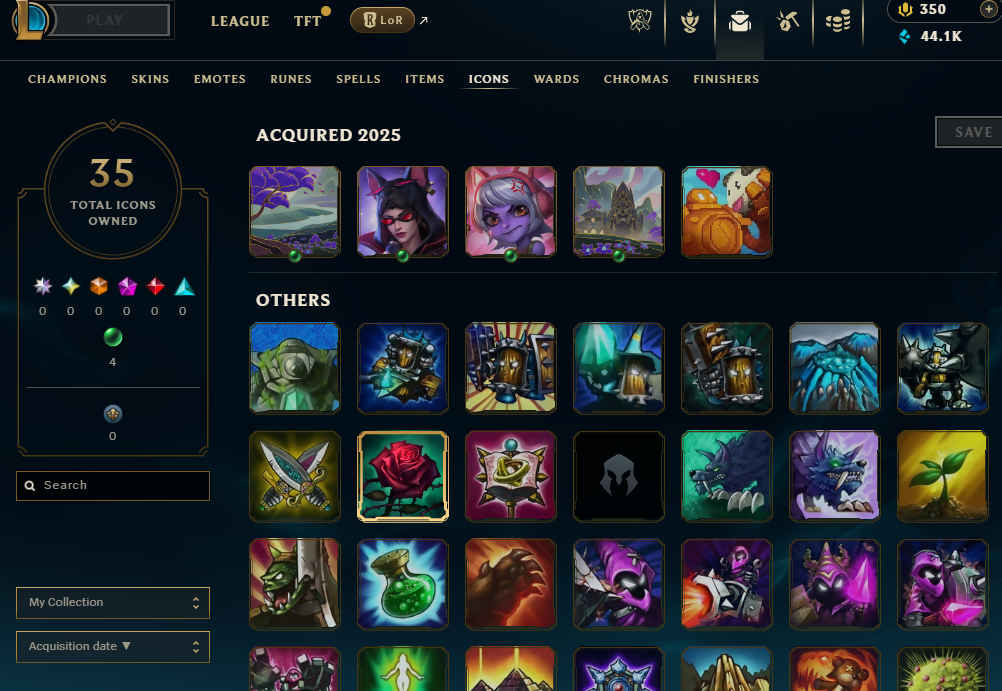Viewport: 1002px width, 691px height.
Task: Select the seedling sprout icon
Action: 943,476
